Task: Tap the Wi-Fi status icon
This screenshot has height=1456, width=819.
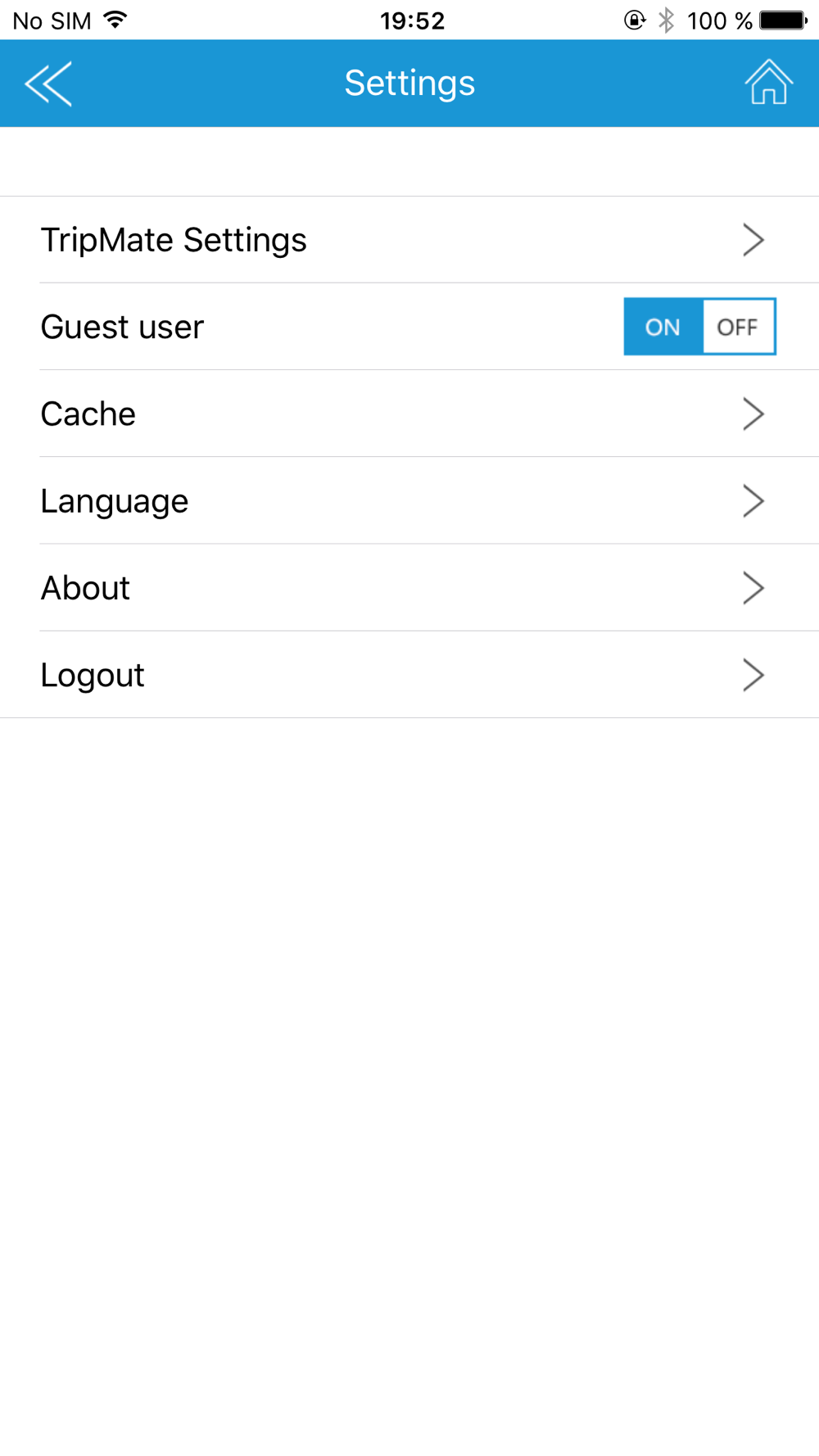Action: coord(115,20)
